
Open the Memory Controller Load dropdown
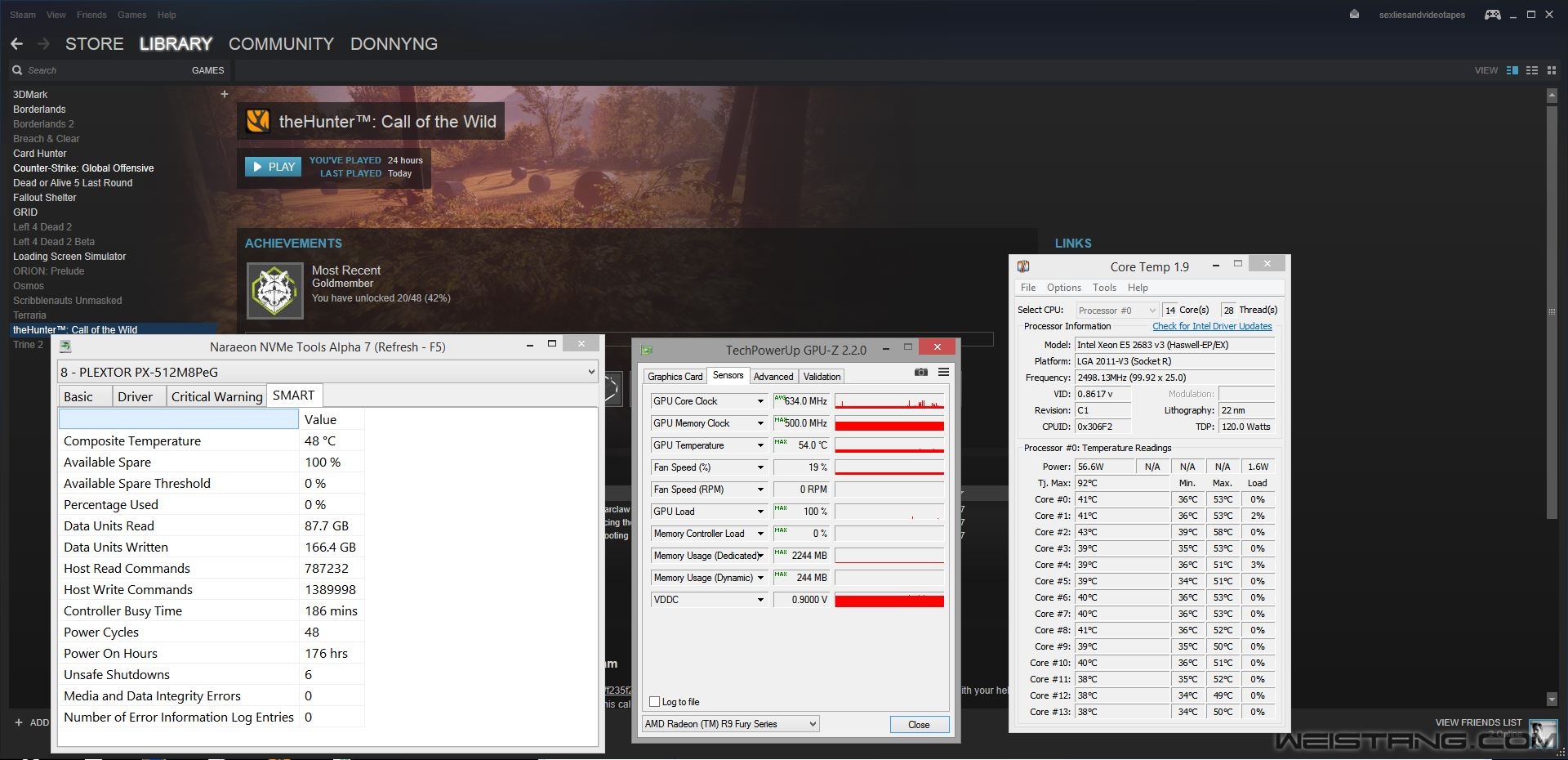(x=760, y=534)
